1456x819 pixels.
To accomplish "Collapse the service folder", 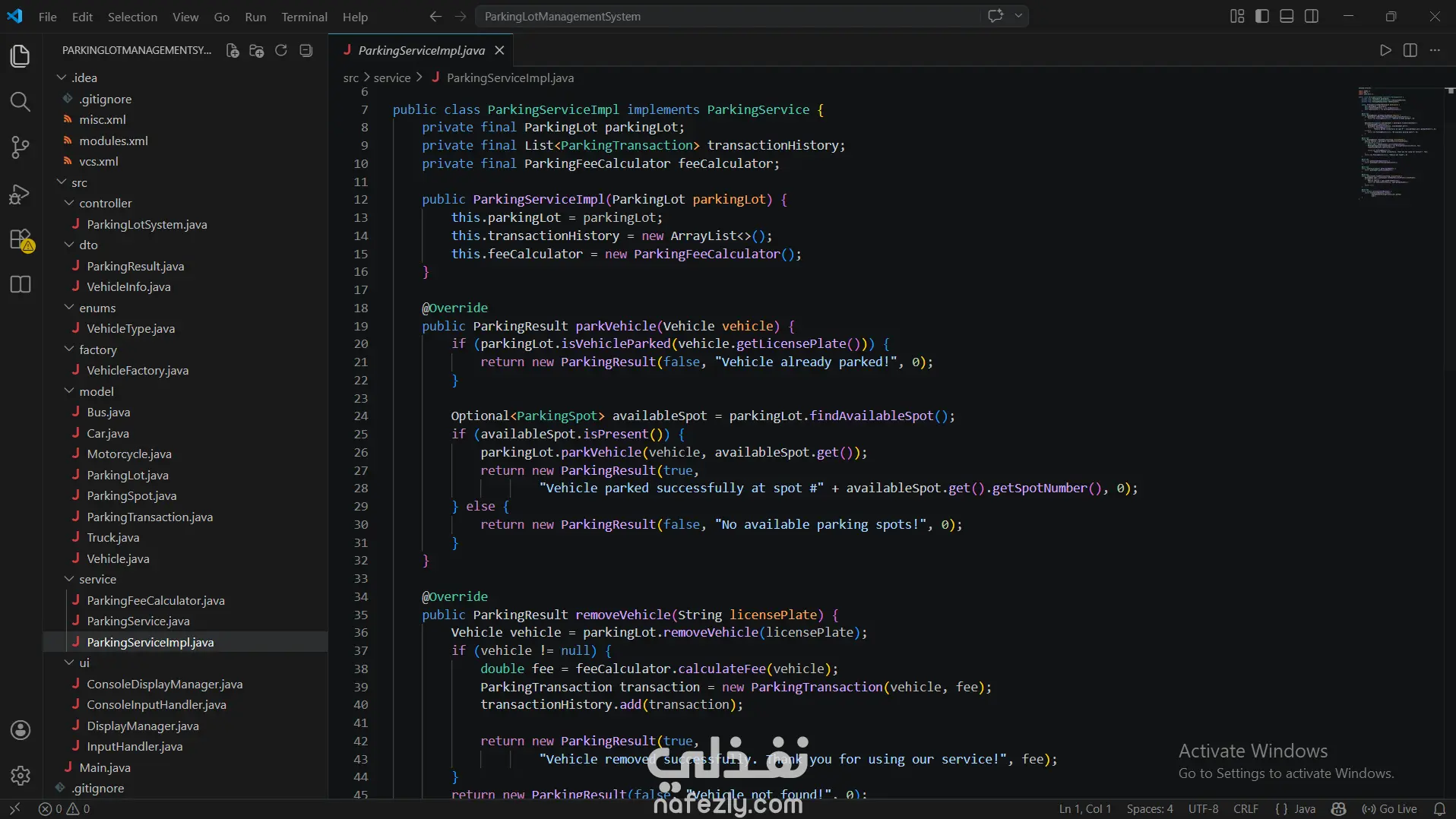I will [185, 579].
